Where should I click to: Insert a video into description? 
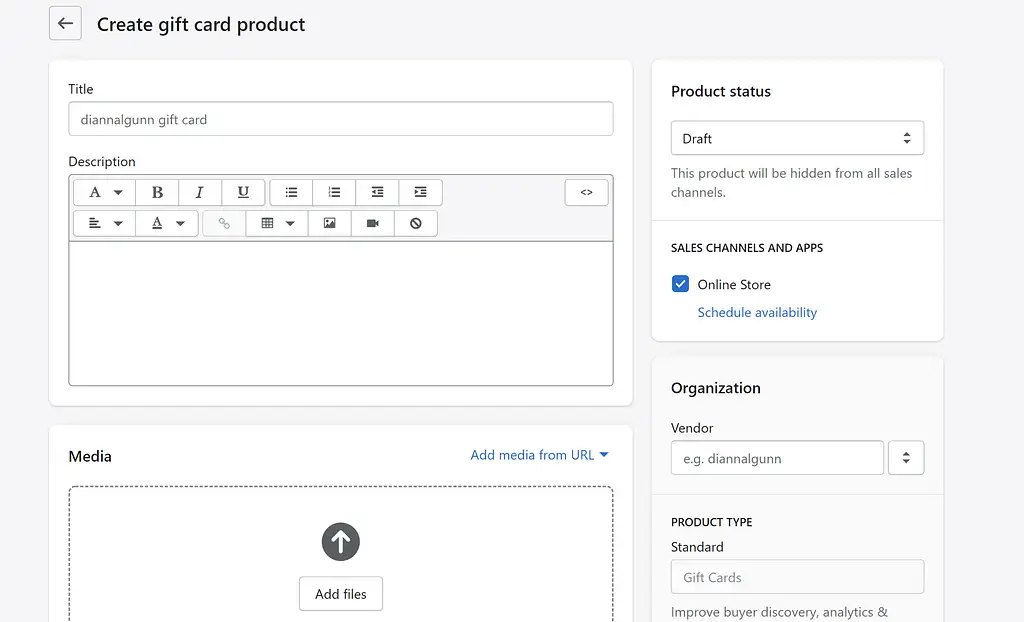pyautogui.click(x=373, y=223)
